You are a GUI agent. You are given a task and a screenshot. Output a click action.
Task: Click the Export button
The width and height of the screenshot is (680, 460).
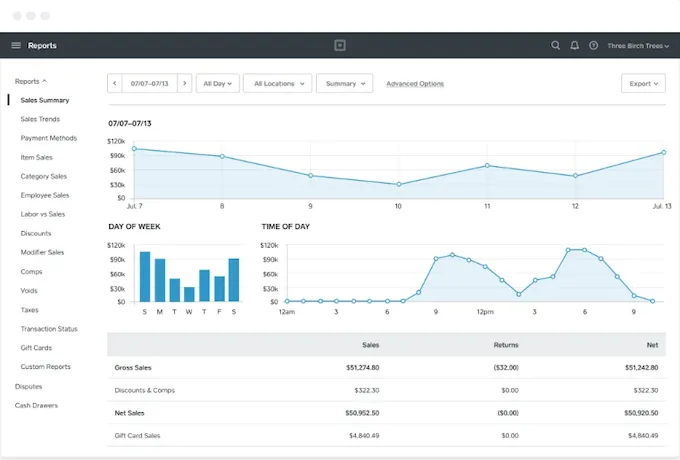point(643,84)
